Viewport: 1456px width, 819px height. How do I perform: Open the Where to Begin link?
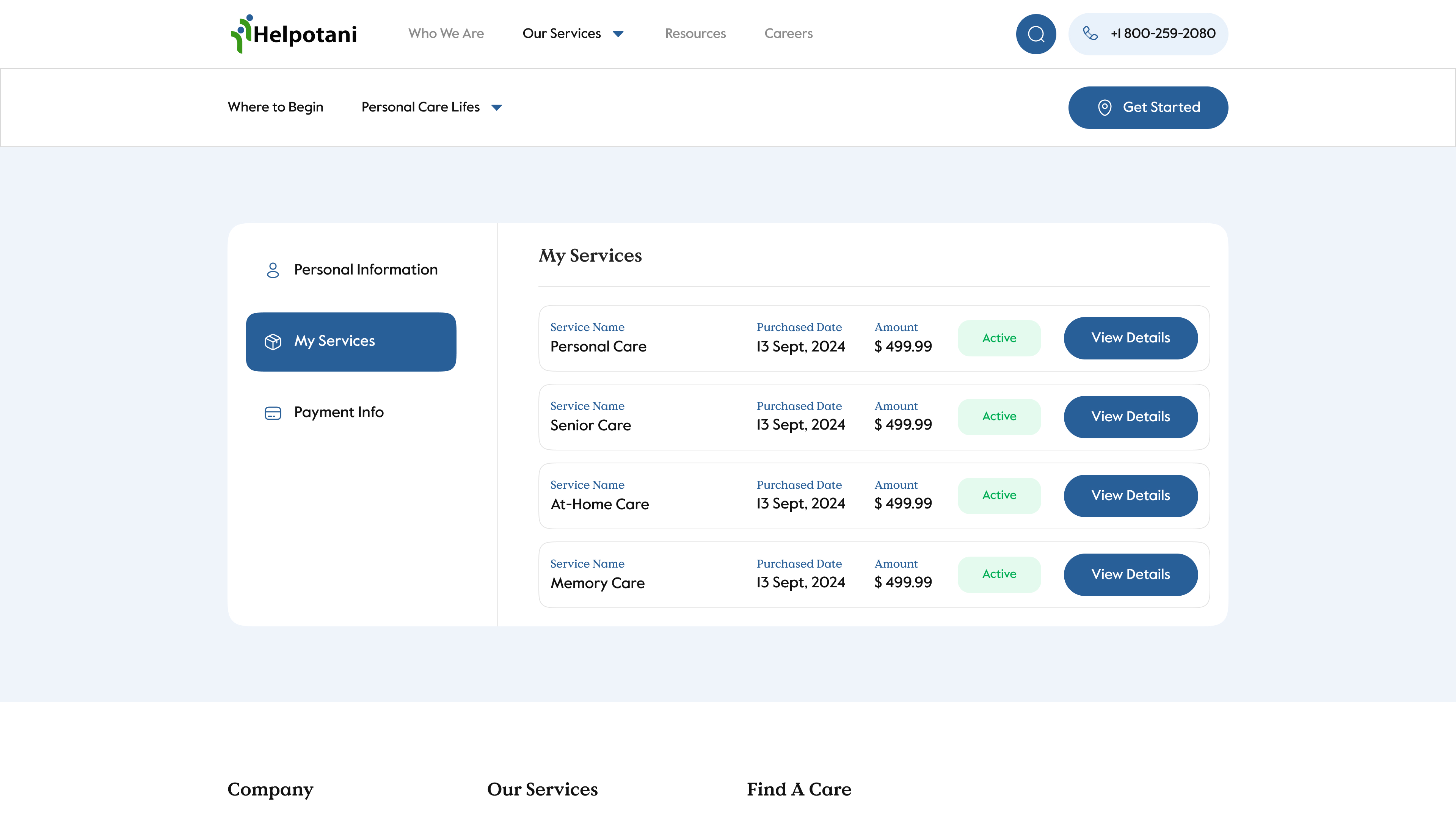275,107
